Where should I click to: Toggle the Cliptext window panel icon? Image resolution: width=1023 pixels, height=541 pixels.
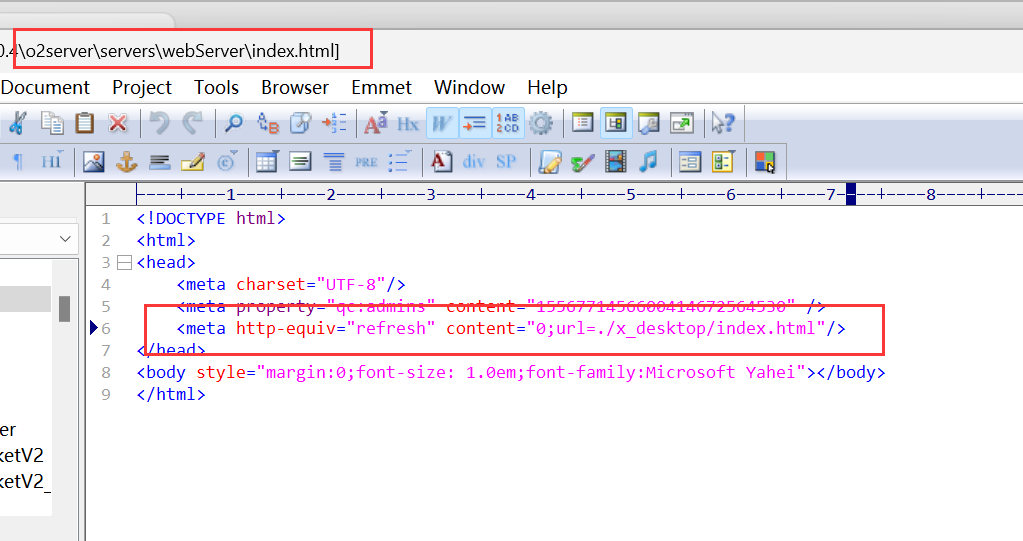click(x=583, y=123)
